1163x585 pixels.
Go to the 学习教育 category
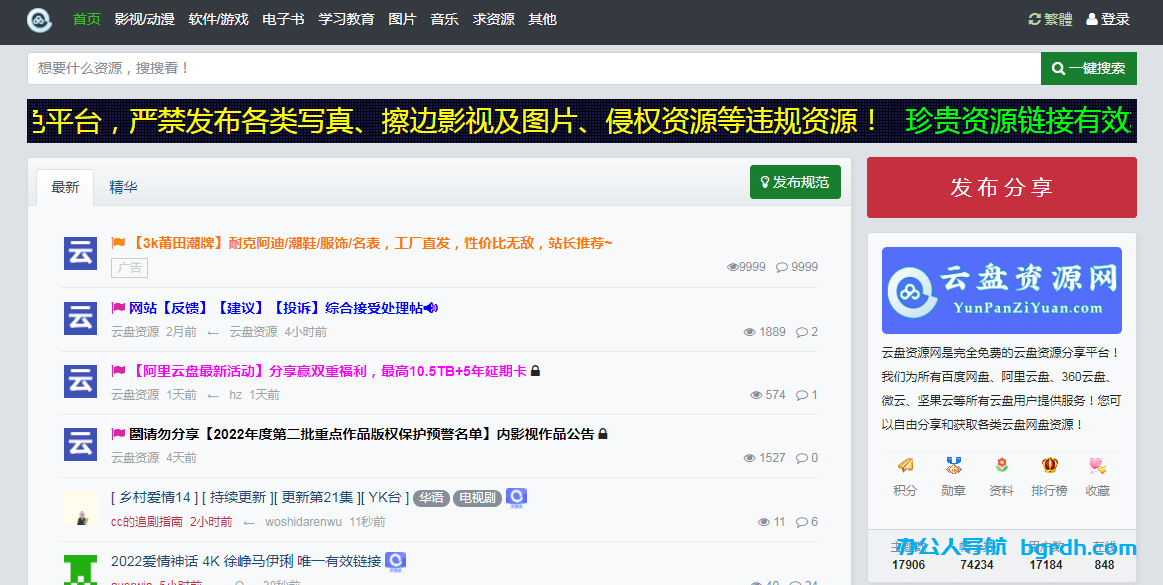(346, 20)
